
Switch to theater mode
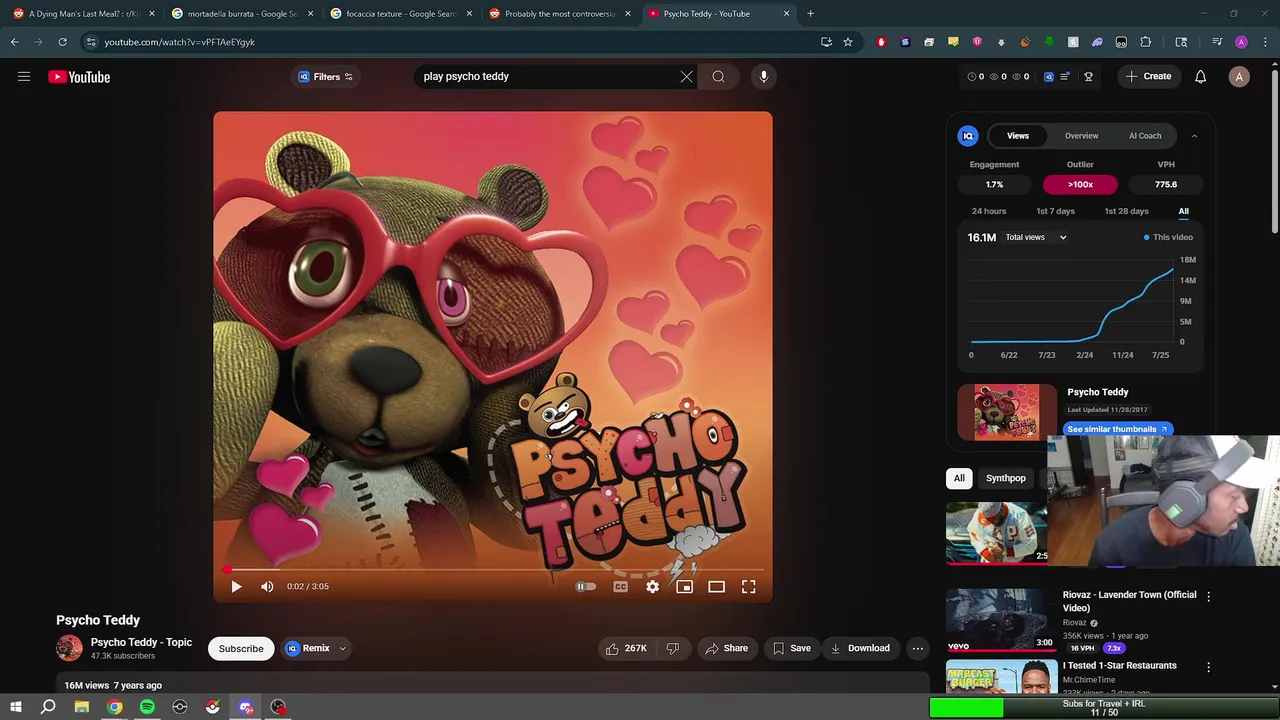716,587
